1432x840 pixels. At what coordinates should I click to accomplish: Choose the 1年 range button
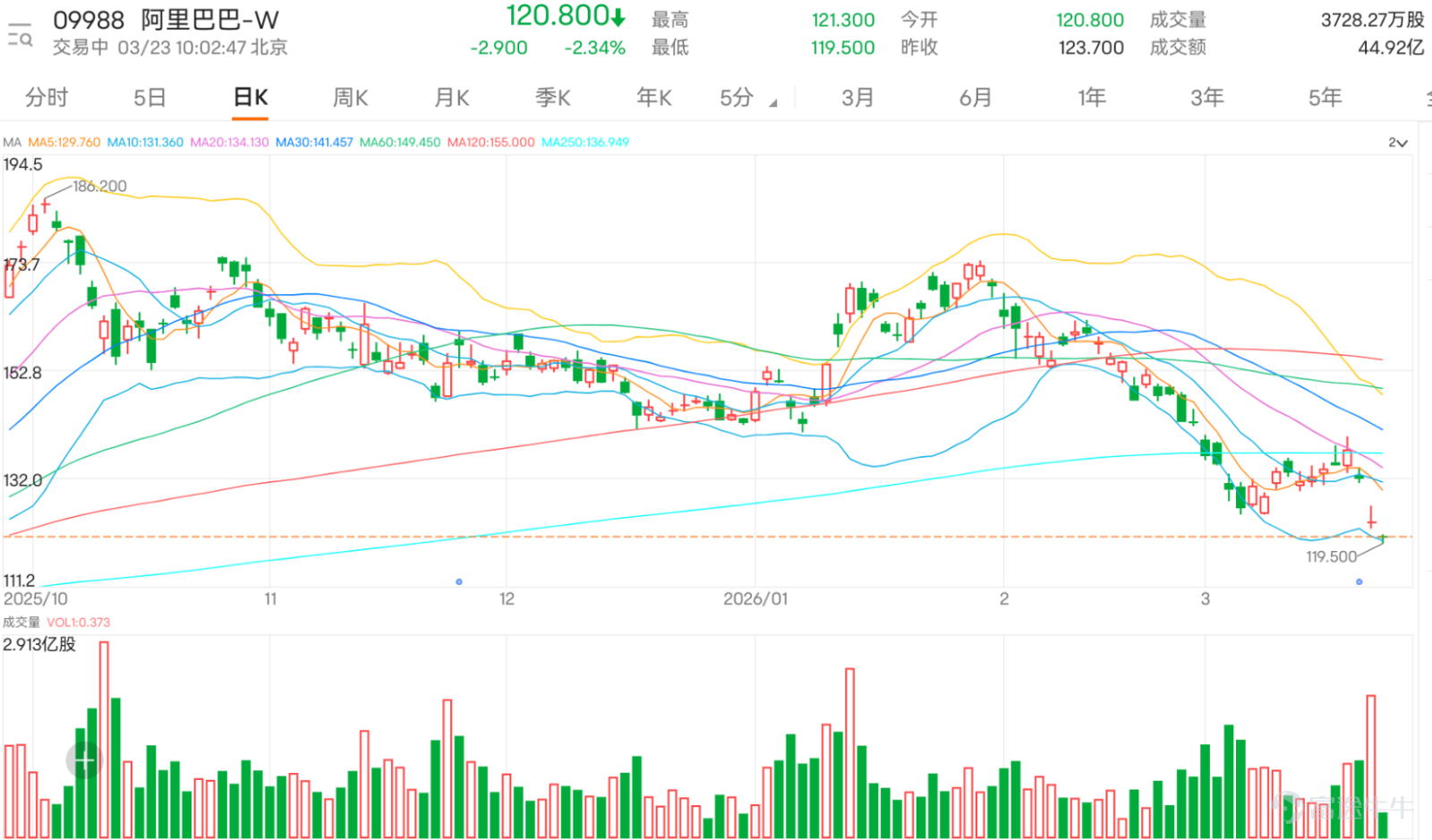[1092, 98]
